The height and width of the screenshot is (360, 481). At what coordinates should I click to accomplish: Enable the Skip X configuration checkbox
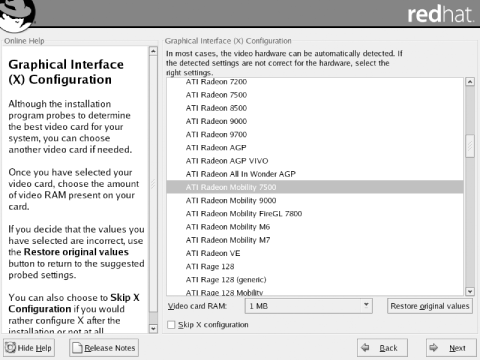coord(171,325)
